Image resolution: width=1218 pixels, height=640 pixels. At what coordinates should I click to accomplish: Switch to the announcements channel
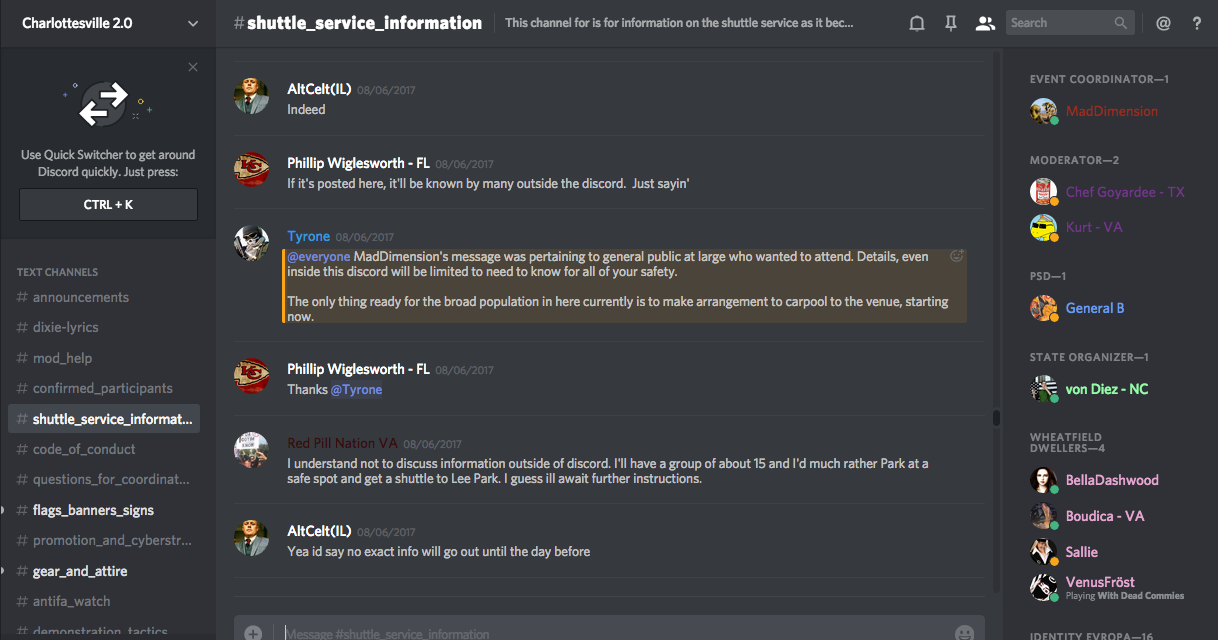point(81,297)
